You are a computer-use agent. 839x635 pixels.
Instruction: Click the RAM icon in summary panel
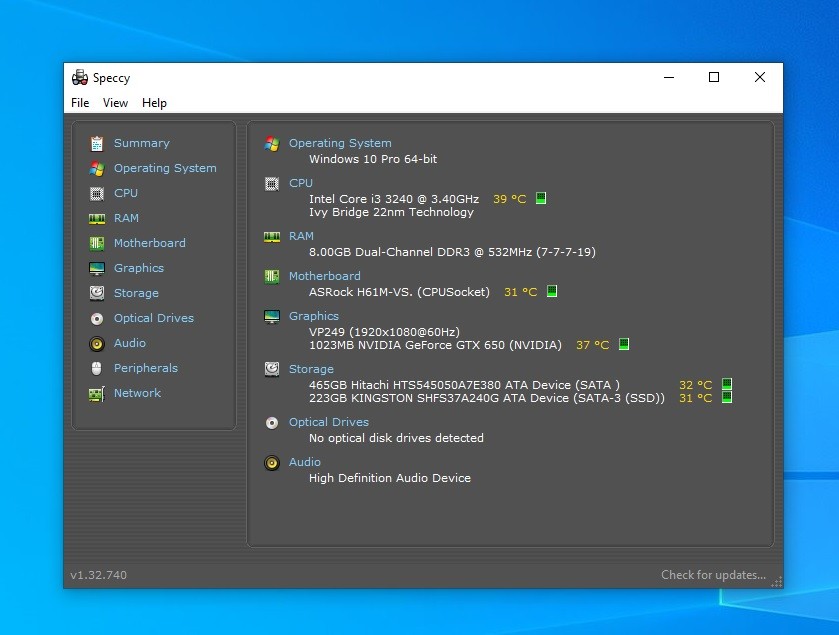point(272,236)
